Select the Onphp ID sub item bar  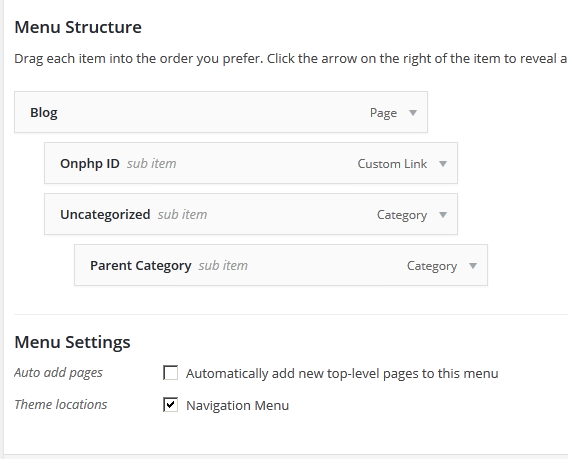coord(251,163)
